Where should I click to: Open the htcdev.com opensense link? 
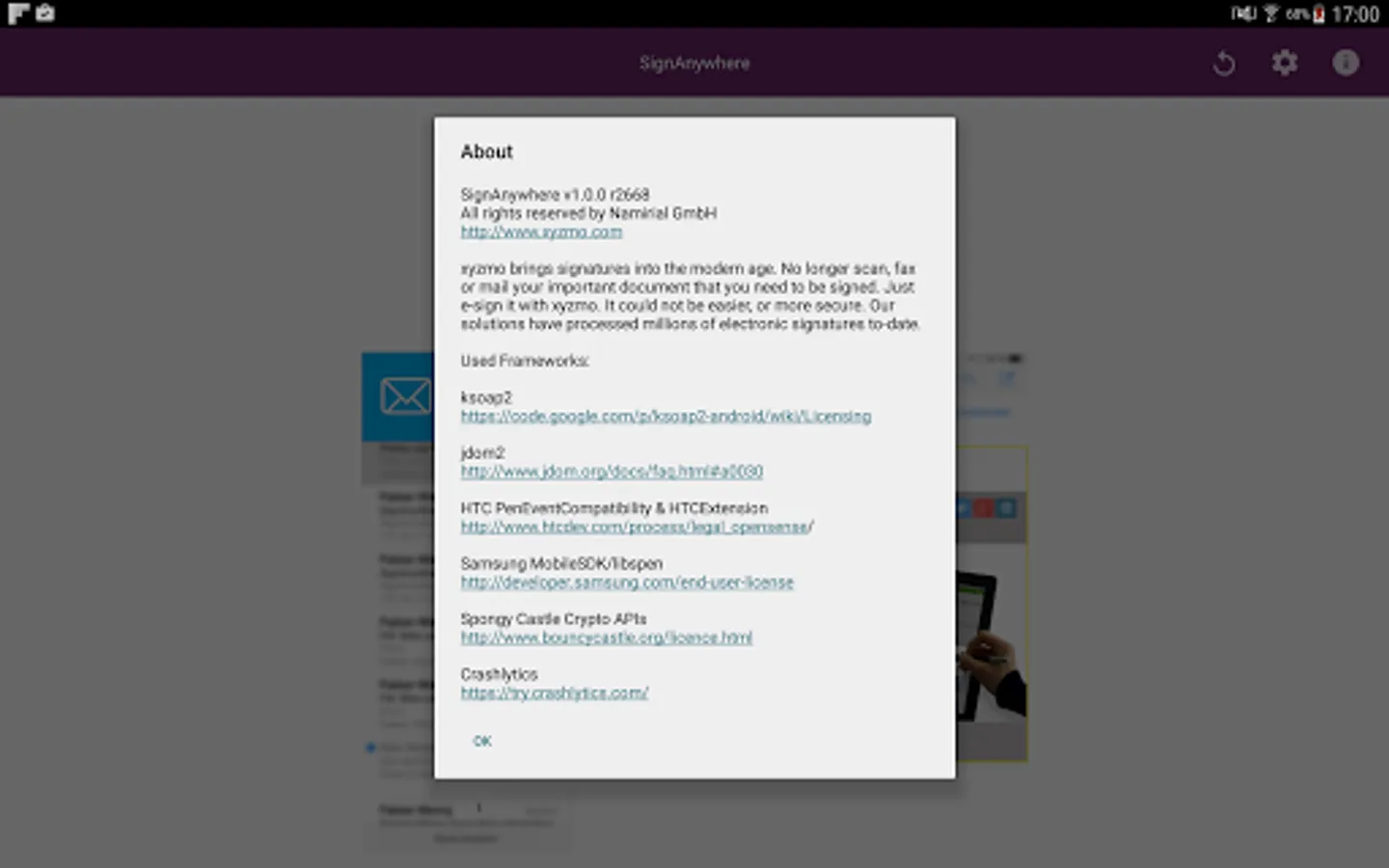coord(637,528)
